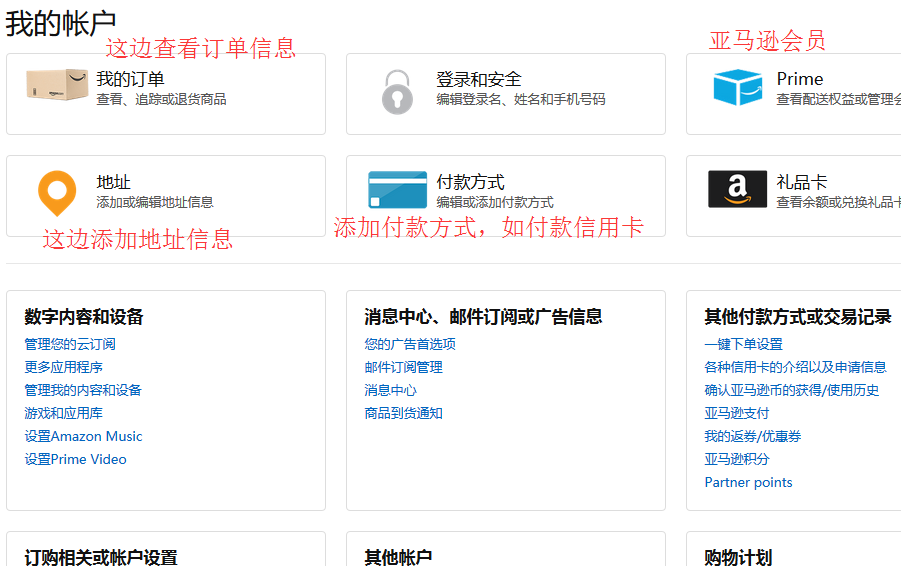Open 游戏和应用库 link

63,413
